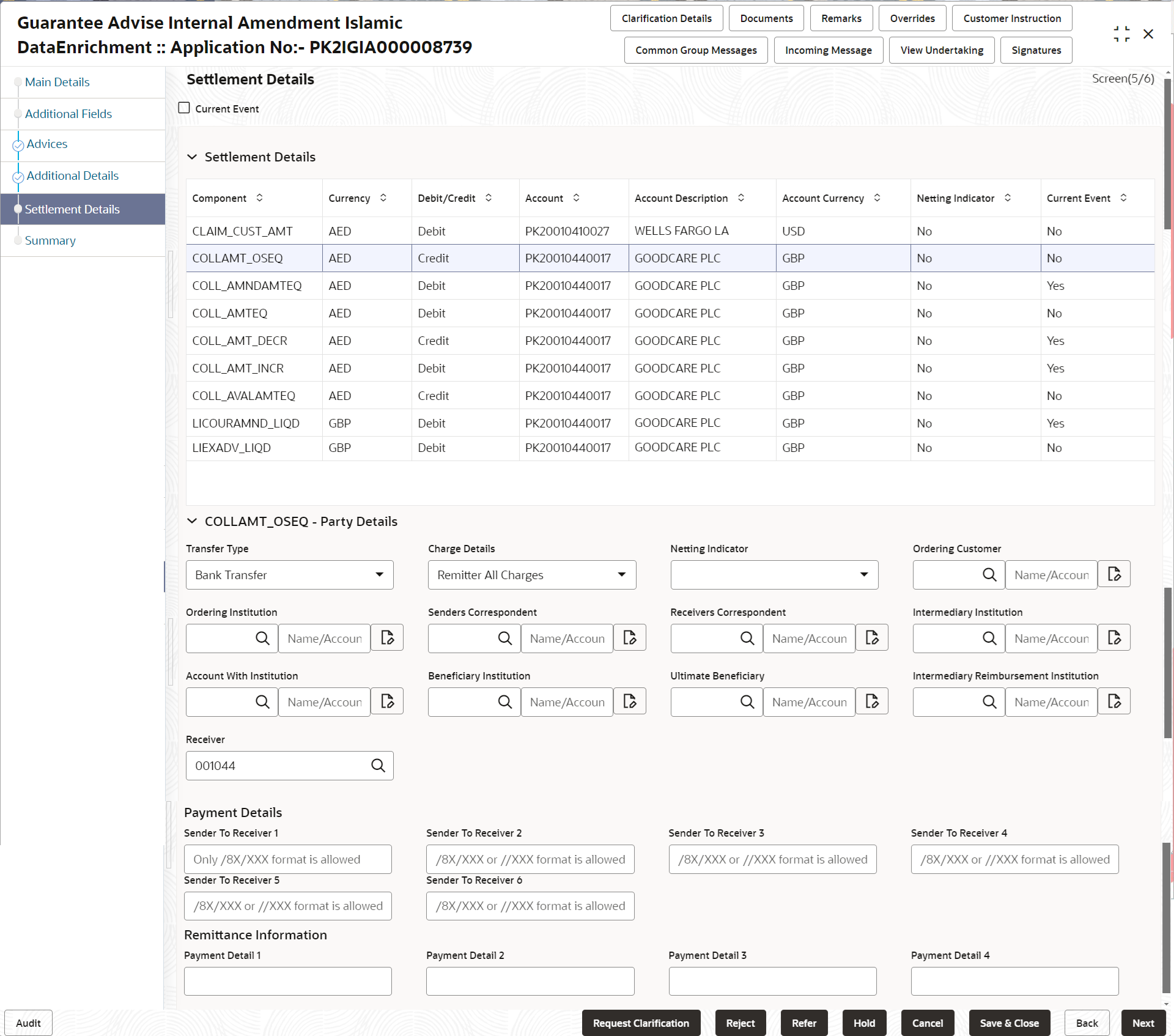Viewport: 1174px width, 1036px height.
Task: Click the Account With Institution search icon
Action: pyautogui.click(x=262, y=701)
